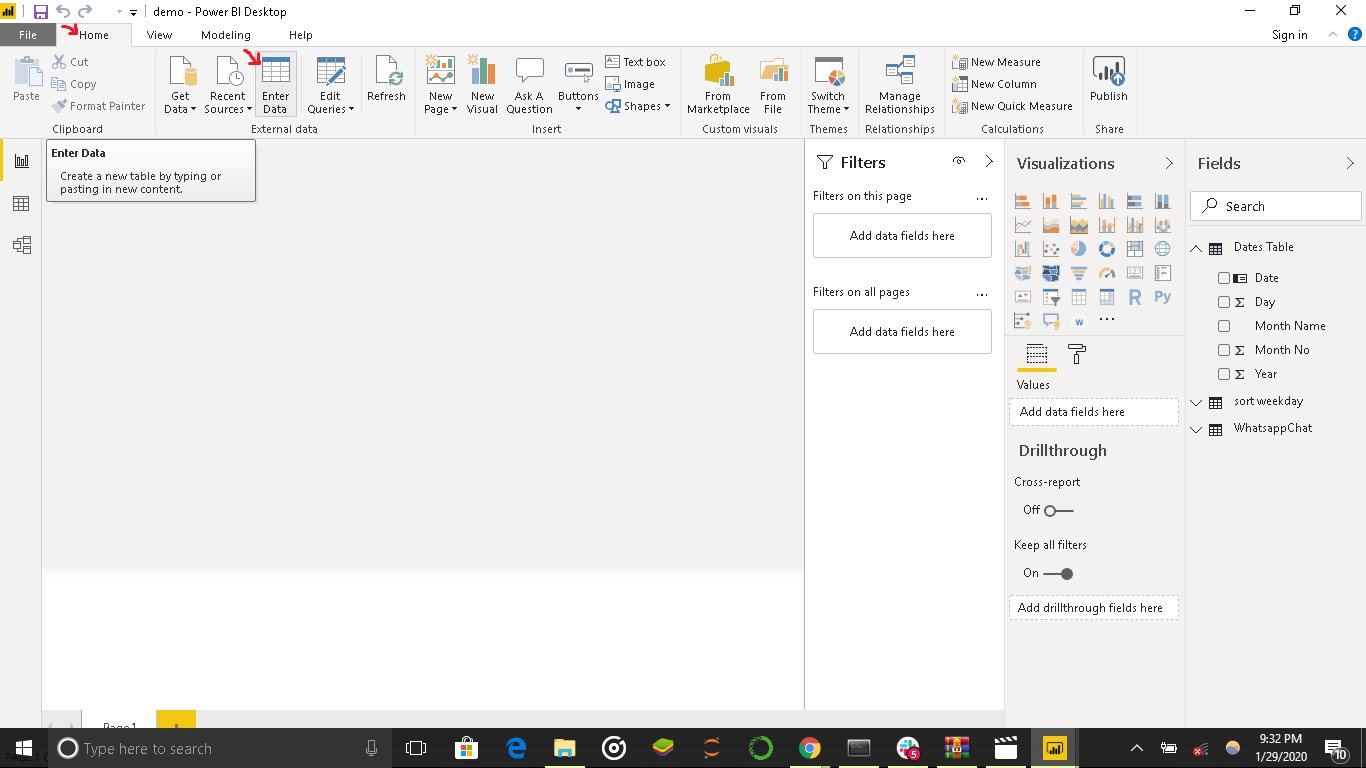The image size is (1366, 768).
Task: Switch to Data view in left sidebar
Action: [21, 204]
